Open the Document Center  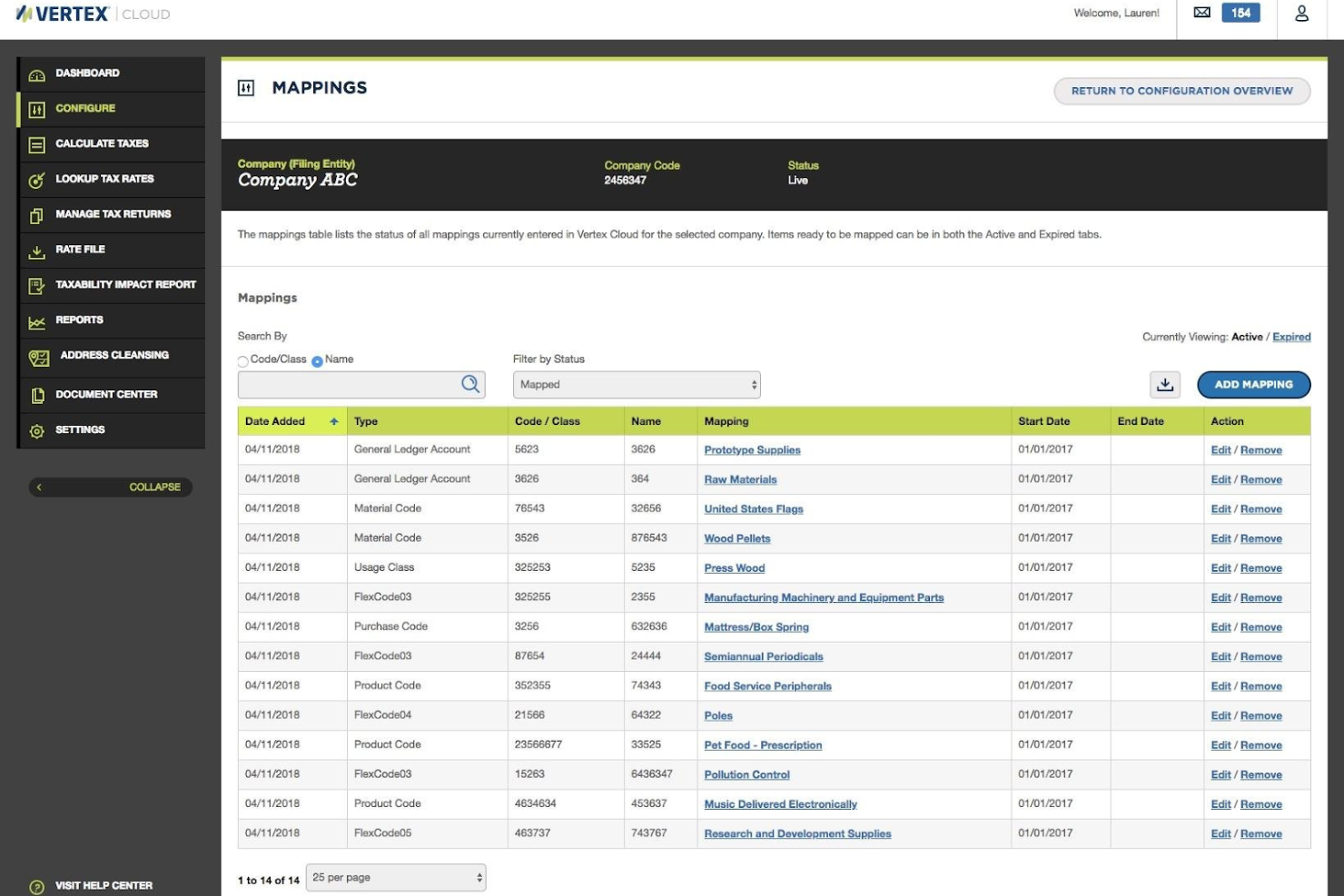pyautogui.click(x=109, y=394)
